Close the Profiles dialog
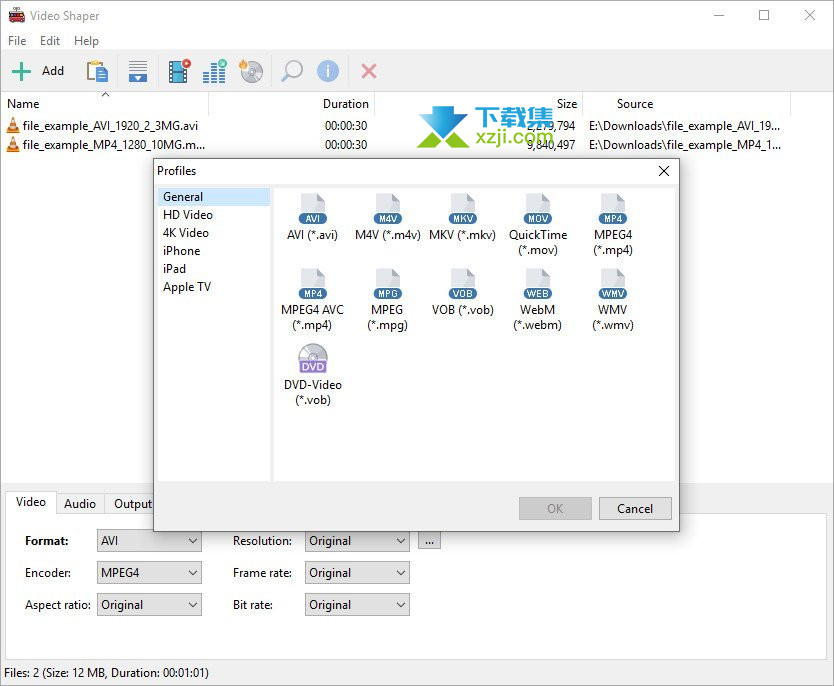This screenshot has height=686, width=834. pos(663,171)
